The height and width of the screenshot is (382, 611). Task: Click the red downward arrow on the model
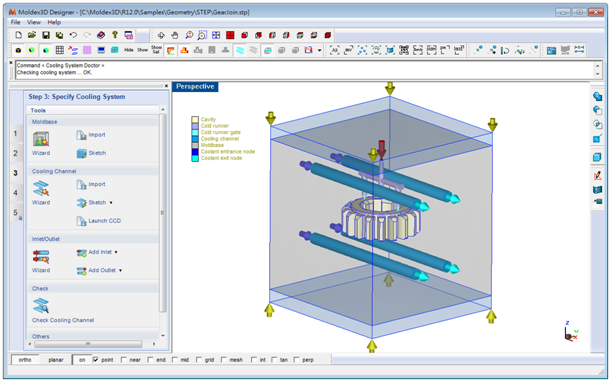[381, 149]
